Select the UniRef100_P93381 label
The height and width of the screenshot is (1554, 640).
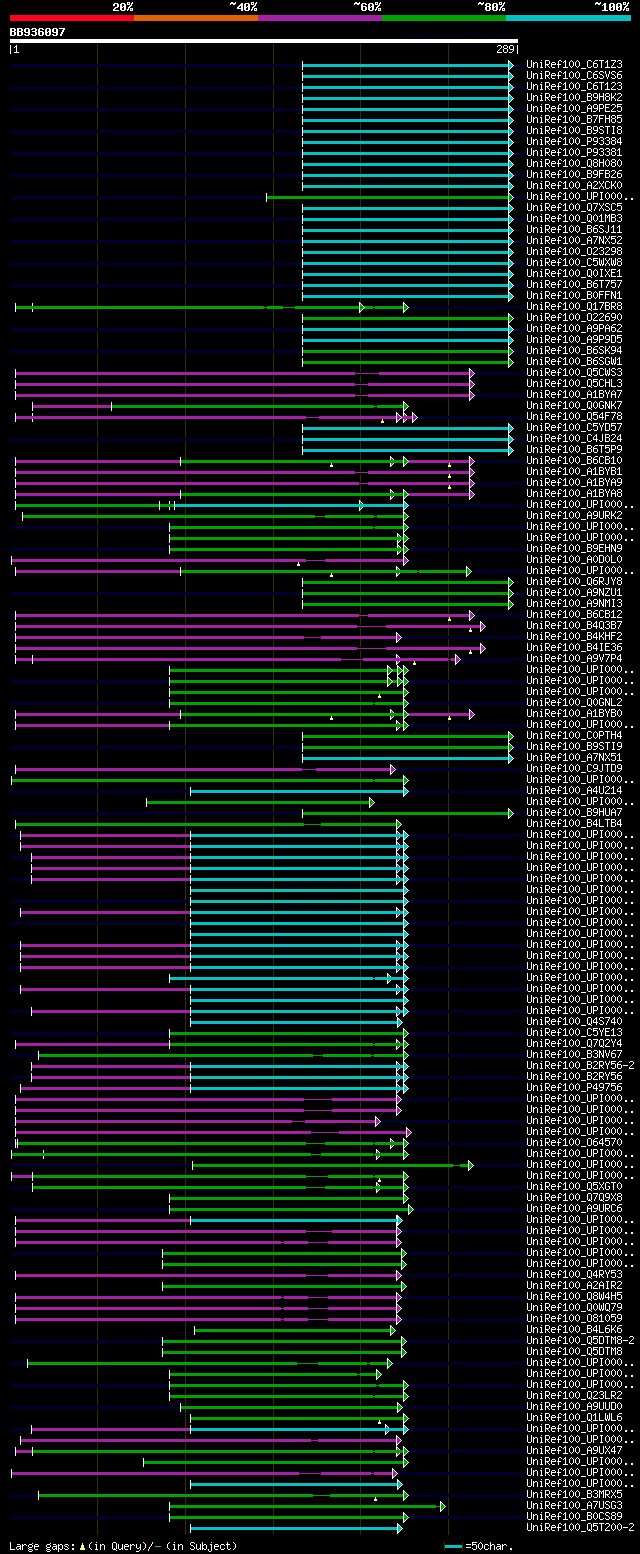574,152
